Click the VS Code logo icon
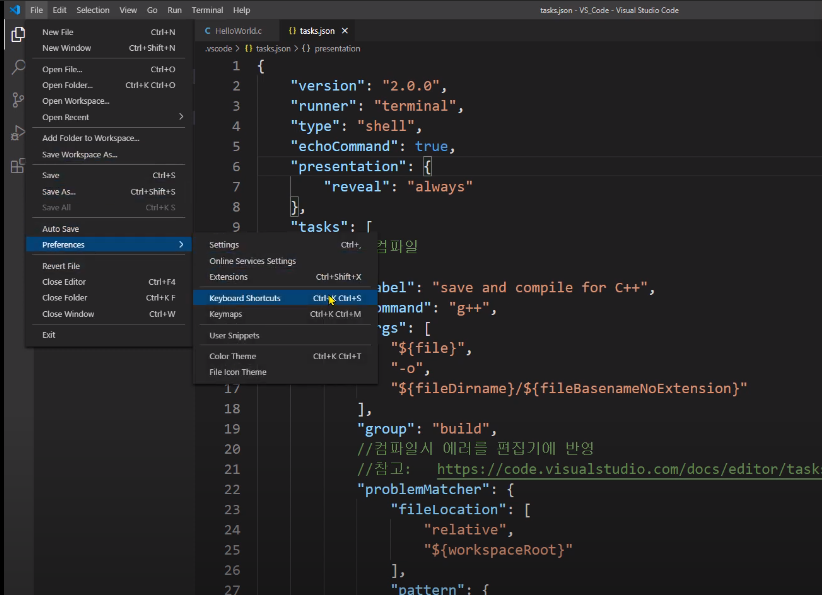822x595 pixels. (x=15, y=9)
